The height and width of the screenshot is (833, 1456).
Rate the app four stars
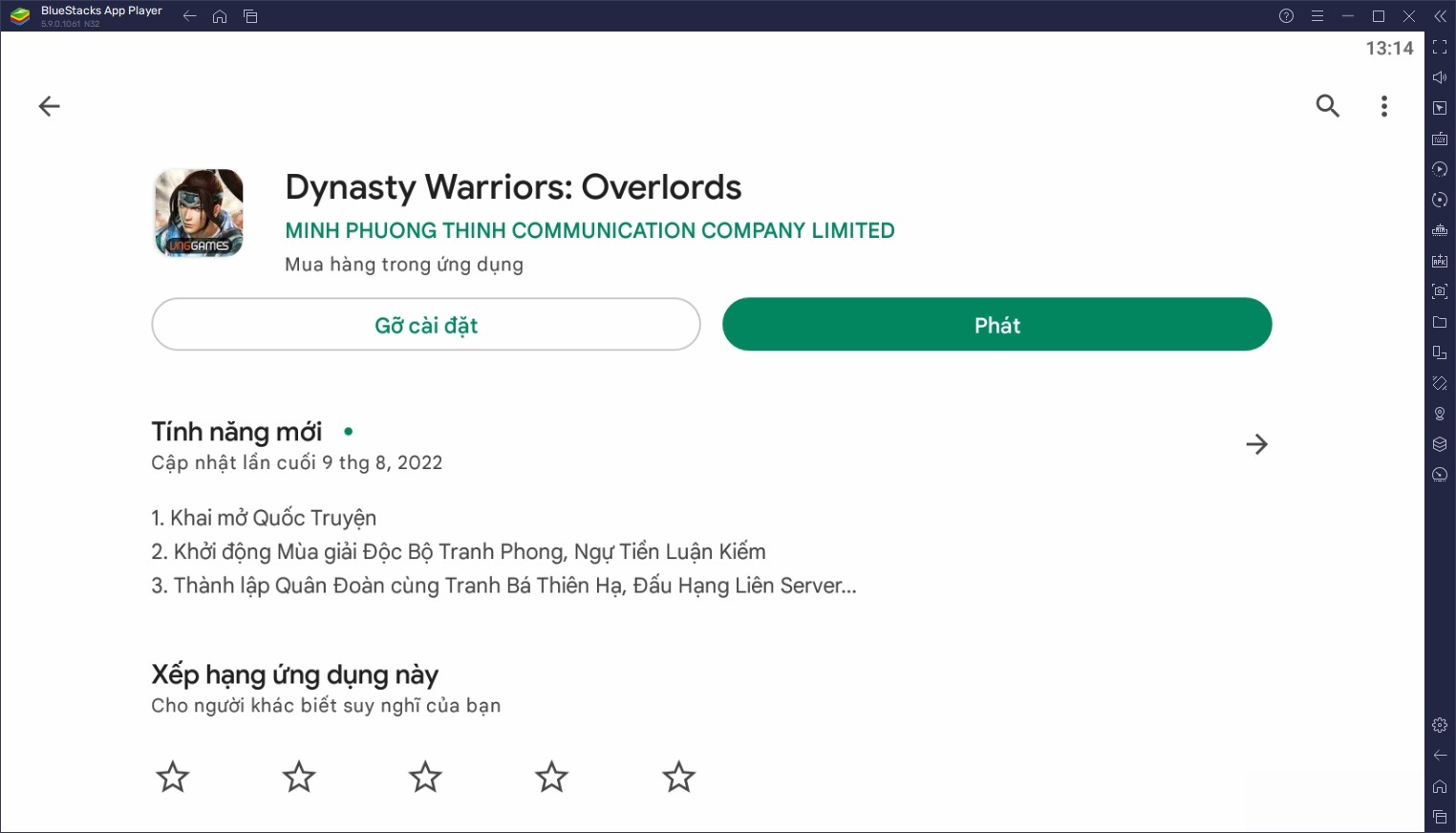tap(551, 777)
